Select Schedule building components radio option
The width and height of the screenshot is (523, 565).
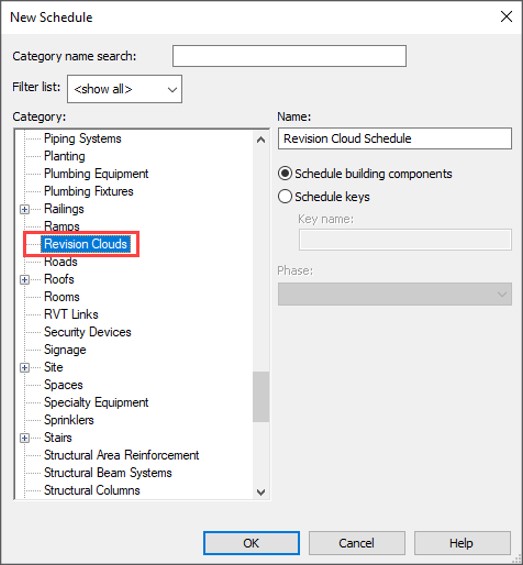(285, 174)
